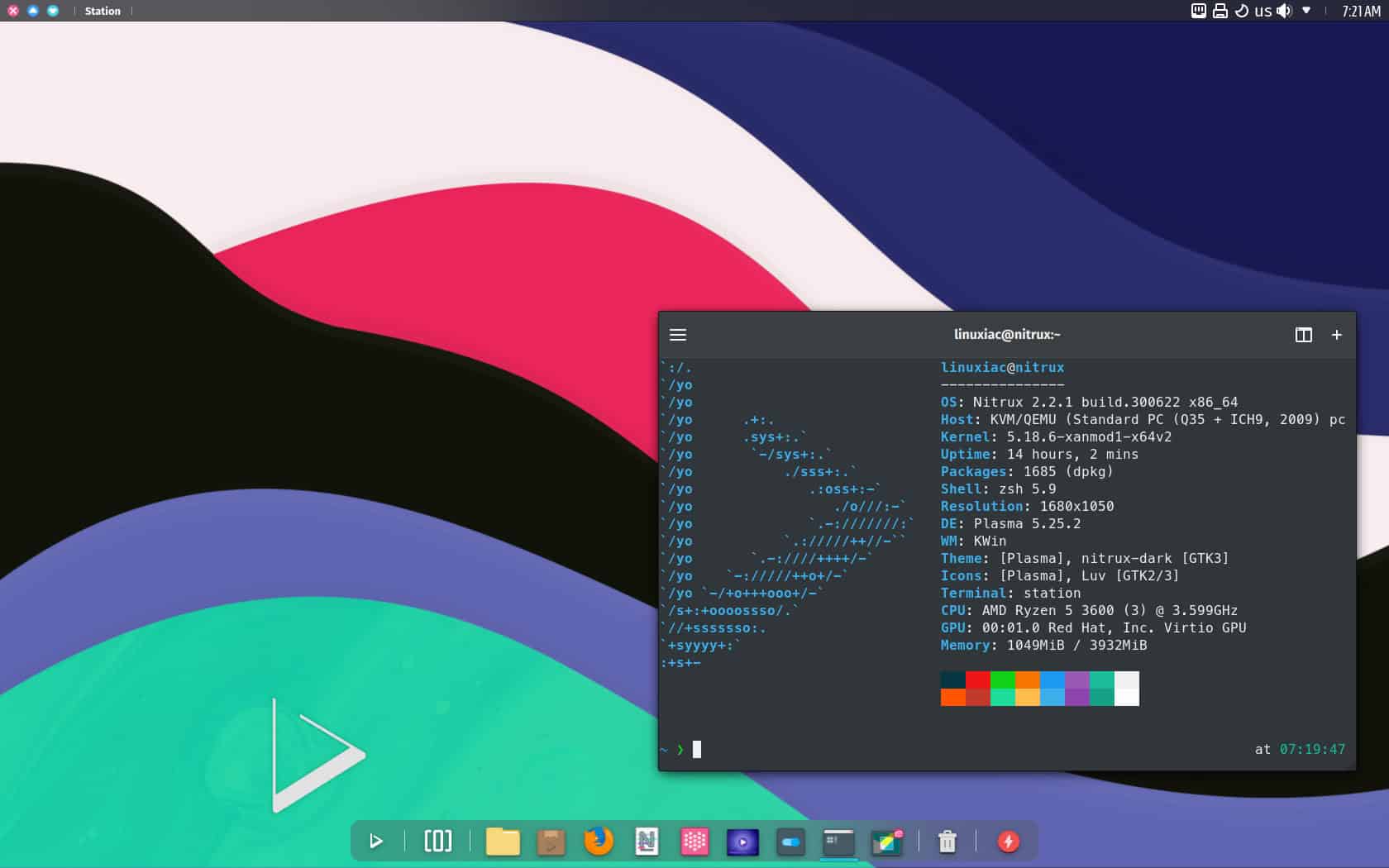1389x868 pixels.
Task: Open the file manager from the dock
Action: (502, 842)
